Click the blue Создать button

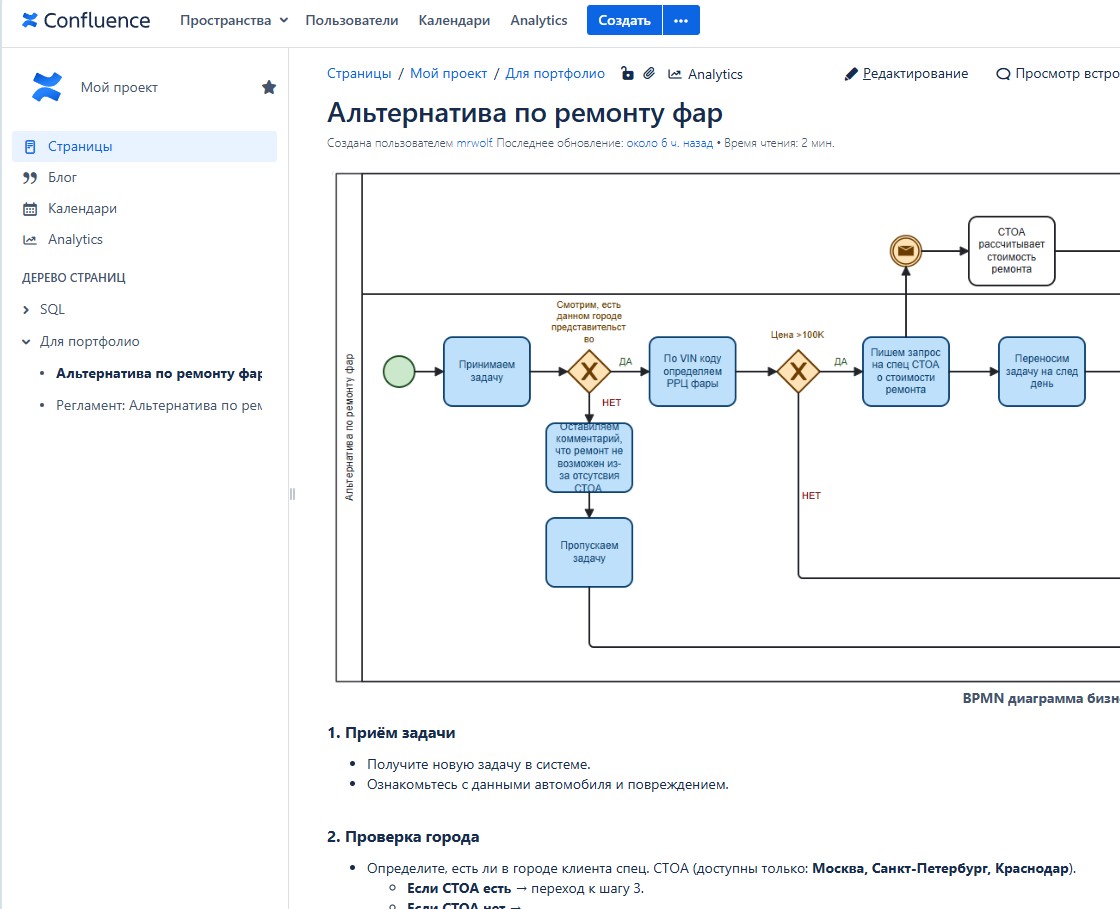coord(623,20)
